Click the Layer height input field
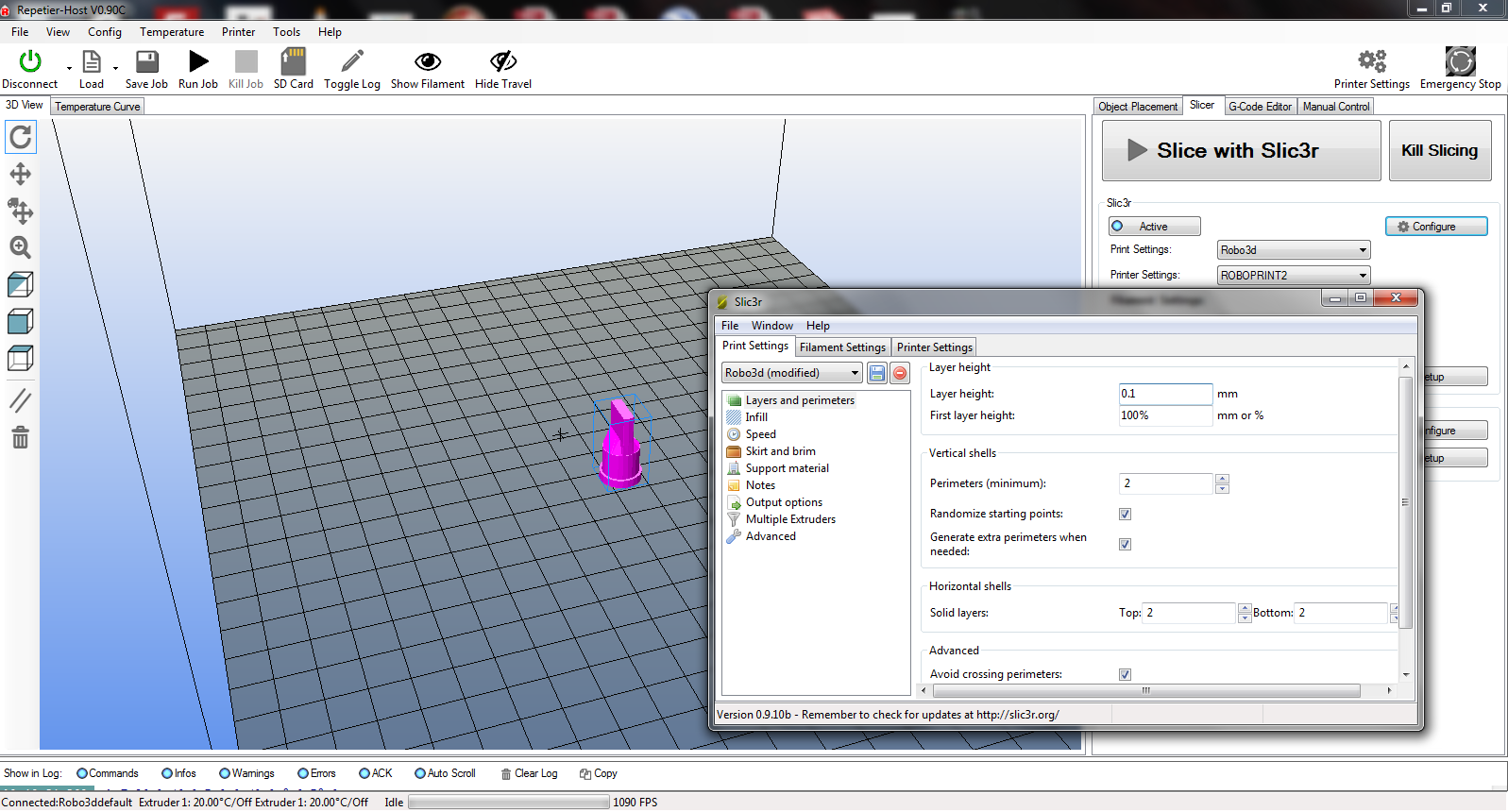 (1164, 394)
